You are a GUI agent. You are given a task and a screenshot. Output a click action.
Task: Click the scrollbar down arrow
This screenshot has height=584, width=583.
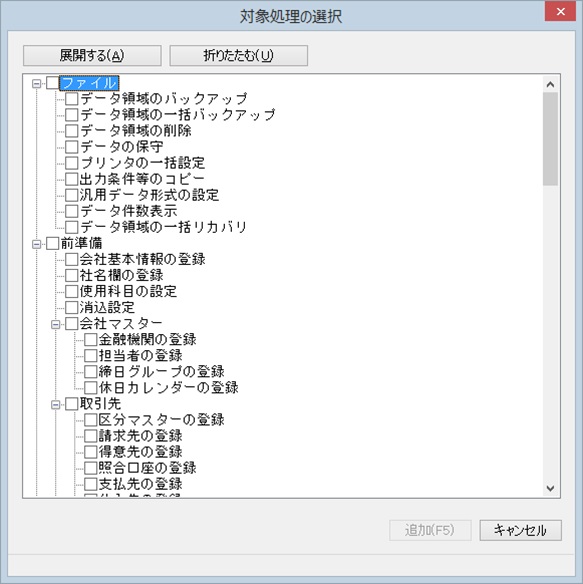coord(550,488)
